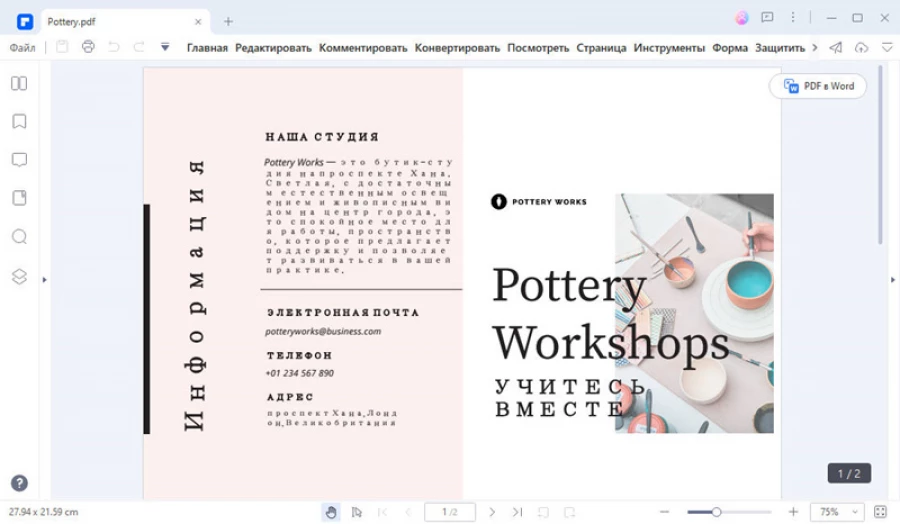This screenshot has width=900, height=524.
Task: Click the help question mark icon
Action: (19, 483)
